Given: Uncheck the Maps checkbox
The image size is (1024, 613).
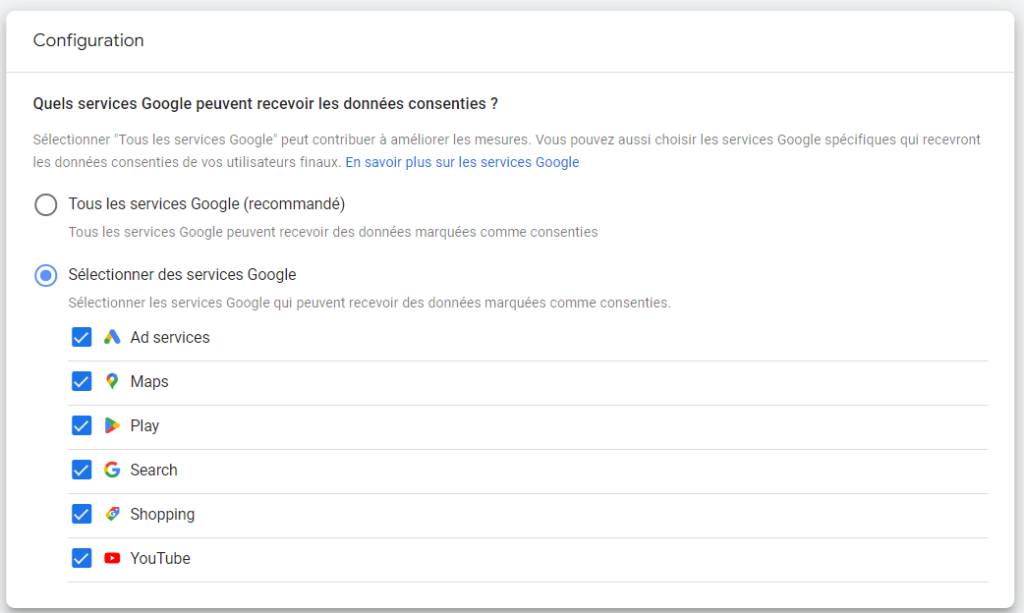Looking at the screenshot, I should (x=82, y=381).
